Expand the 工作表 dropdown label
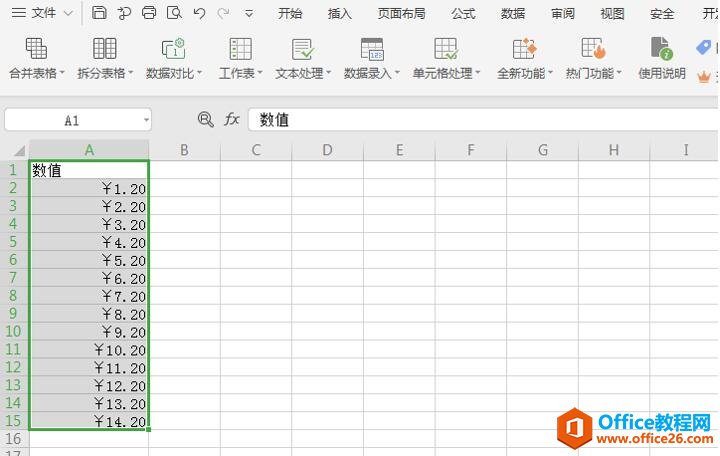720x456 pixels. (241, 73)
